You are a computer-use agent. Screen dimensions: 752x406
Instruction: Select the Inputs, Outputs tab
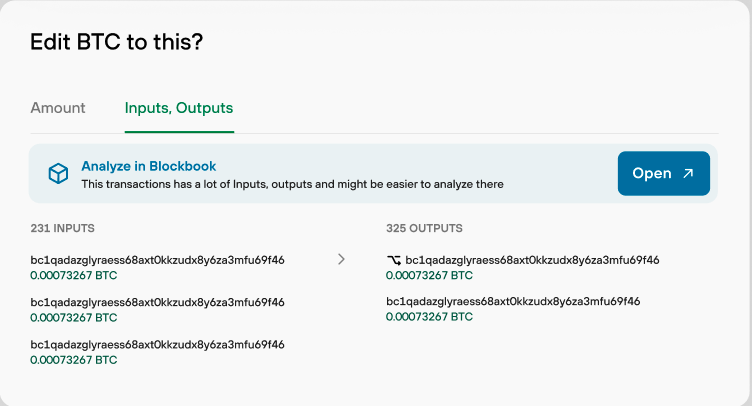tap(179, 108)
